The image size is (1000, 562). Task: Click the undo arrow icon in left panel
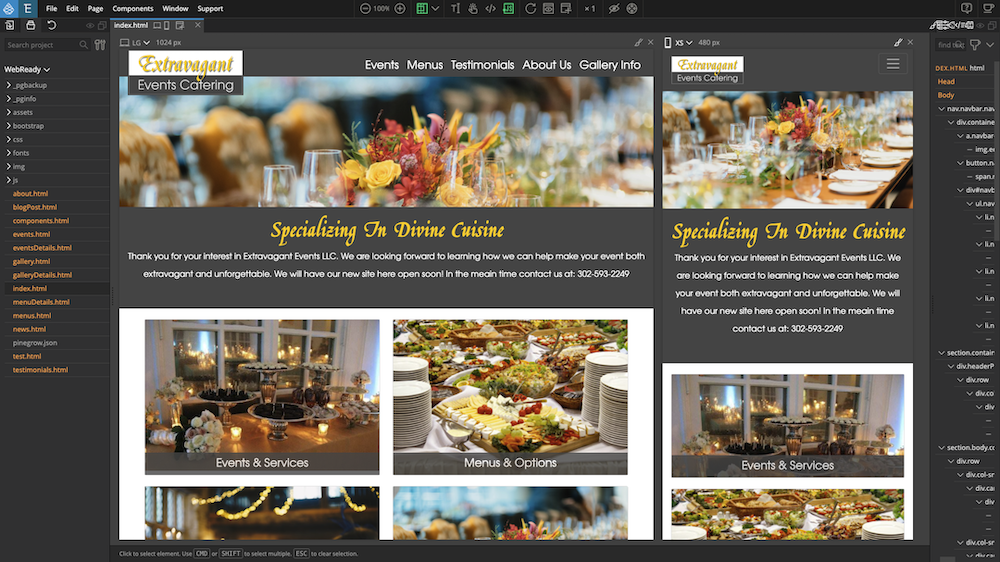[51, 25]
